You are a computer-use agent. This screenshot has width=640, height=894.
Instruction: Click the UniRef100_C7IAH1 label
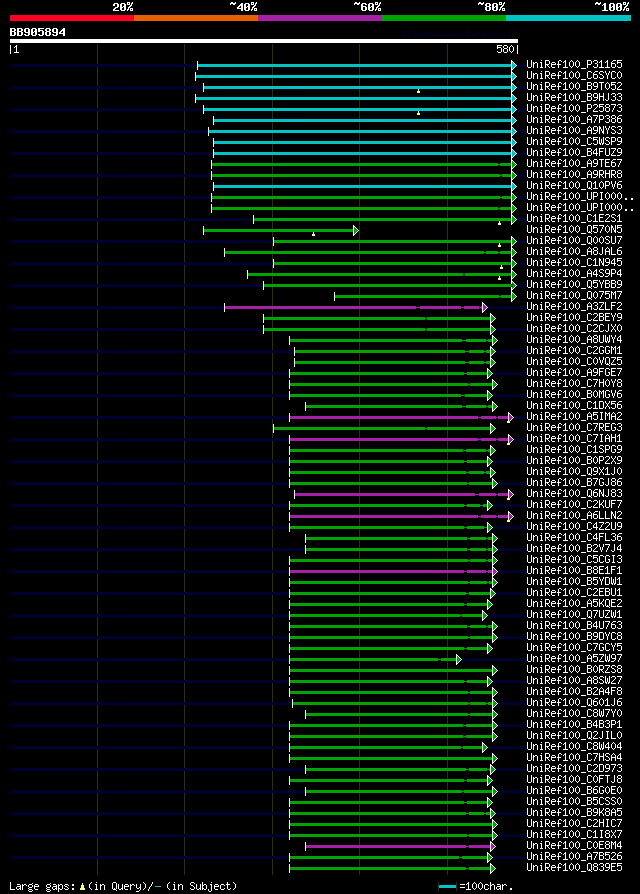[x=574, y=438]
